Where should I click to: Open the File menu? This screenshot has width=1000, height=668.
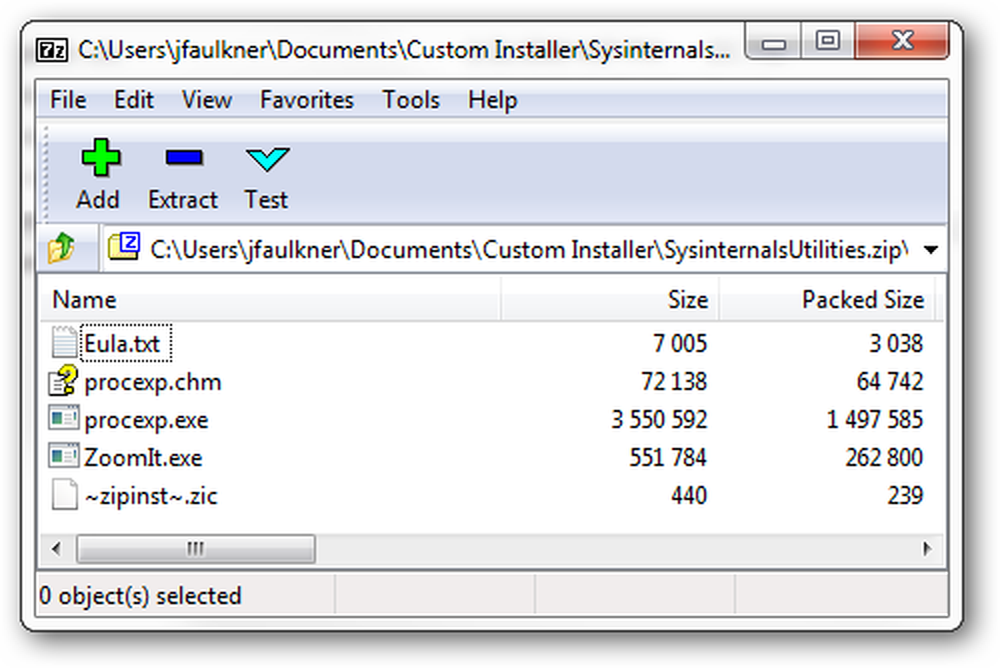(x=68, y=100)
